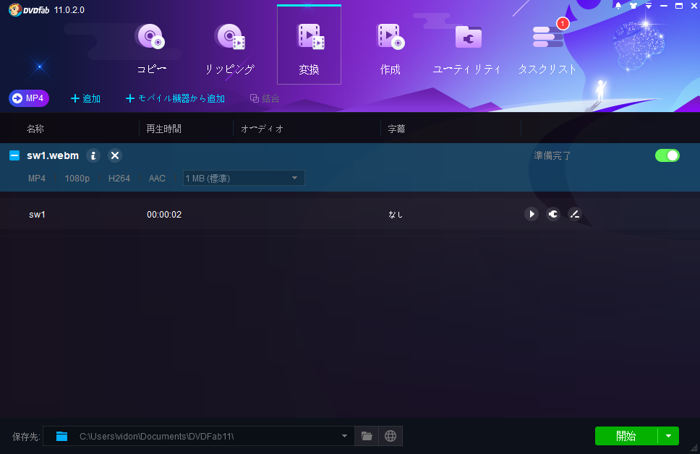Image resolution: width=700 pixels, height=454 pixels.
Task: Open the 作成 (Creator) module
Action: [x=390, y=49]
